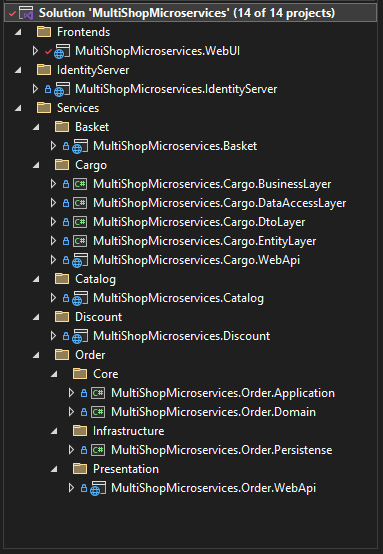This screenshot has height=554, width=383.
Task: Select the MultiShopMicroservices.WebUI project name
Action: (158, 51)
